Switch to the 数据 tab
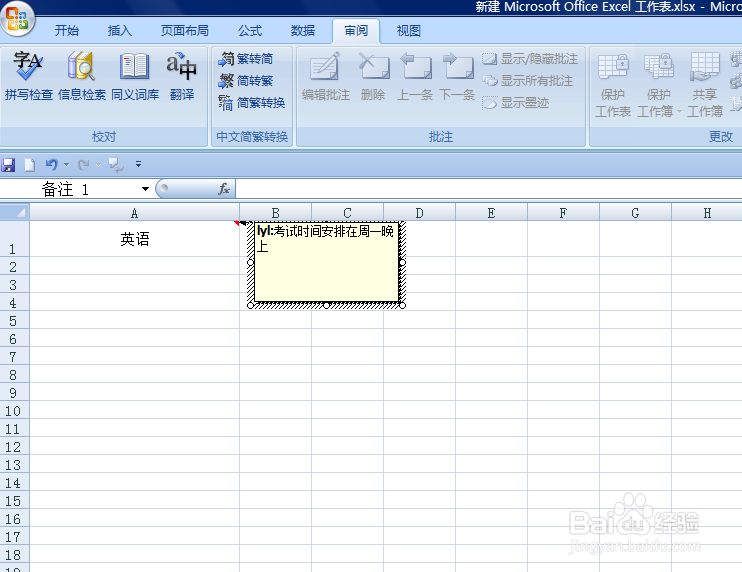Image resolution: width=742 pixels, height=572 pixels. click(x=303, y=31)
